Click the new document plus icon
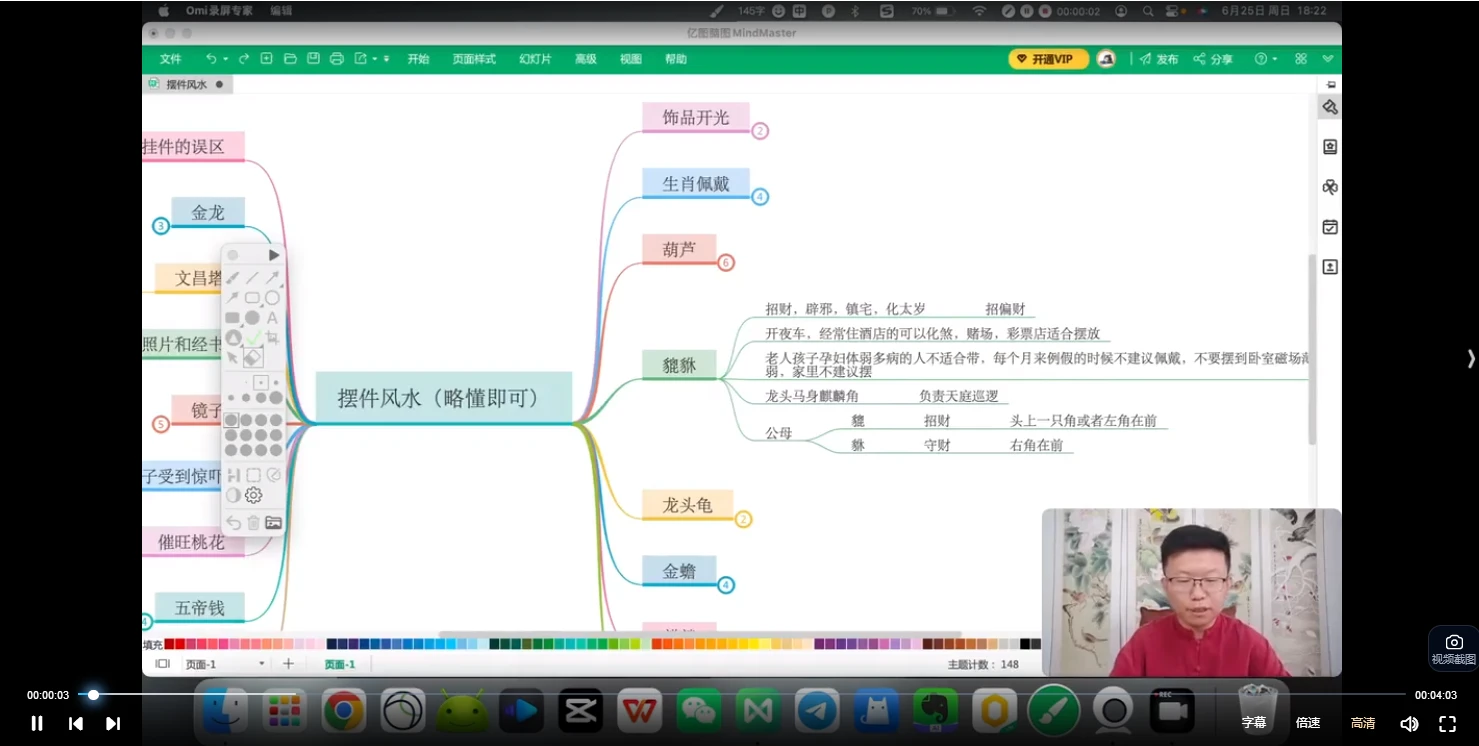This screenshot has width=1479, height=746. (267, 59)
